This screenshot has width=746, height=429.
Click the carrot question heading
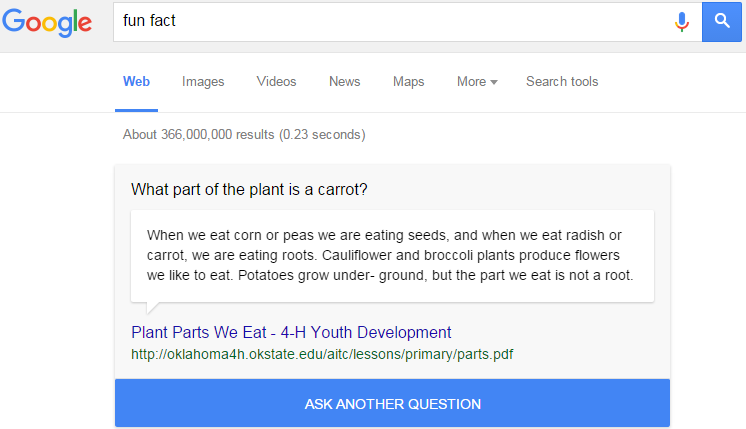[249, 190]
